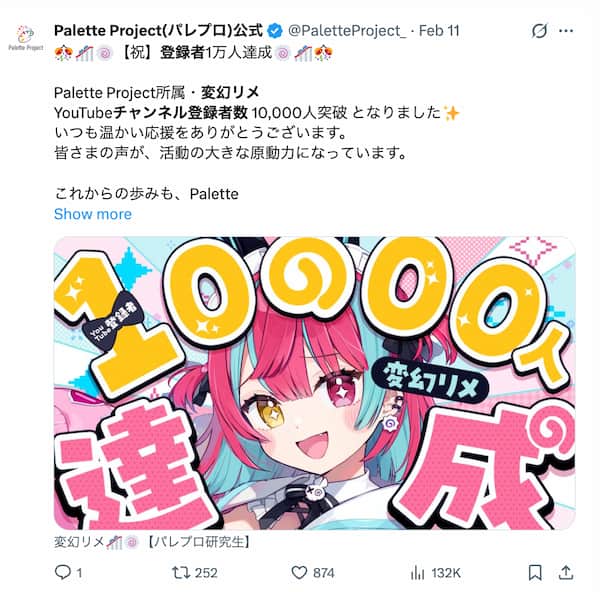Image resolution: width=600 pixels, height=592 pixels.
Task: Open the @PaletteProject_ handle link
Action: [347, 31]
